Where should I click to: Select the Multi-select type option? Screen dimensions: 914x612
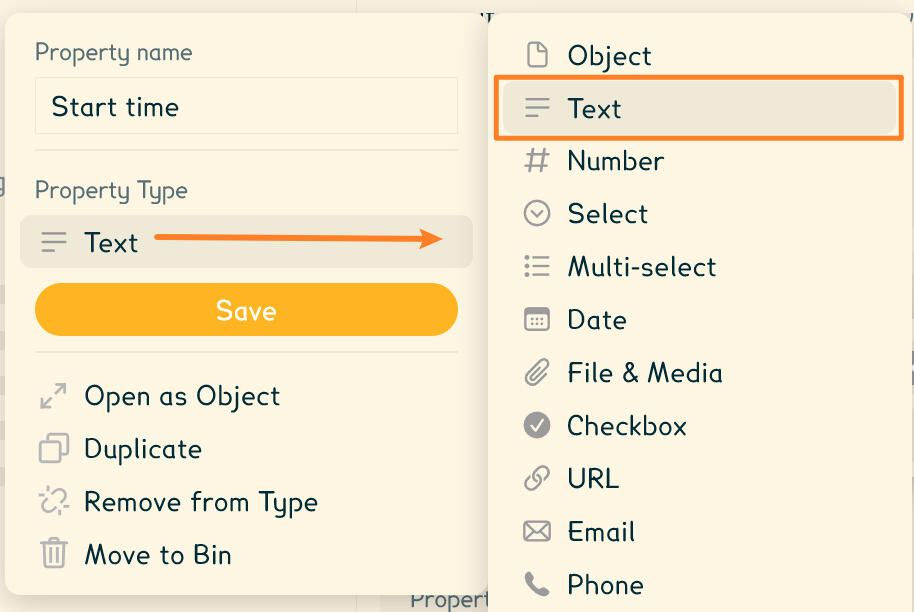pyautogui.click(x=641, y=267)
